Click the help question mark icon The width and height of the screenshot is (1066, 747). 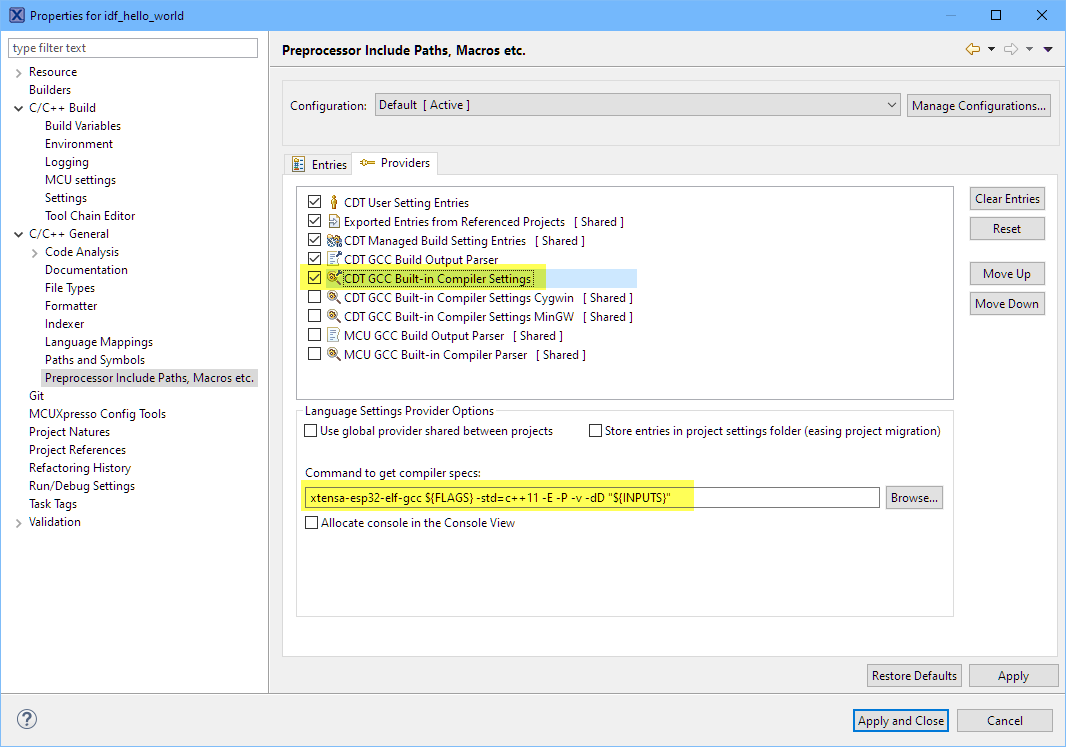(27, 719)
